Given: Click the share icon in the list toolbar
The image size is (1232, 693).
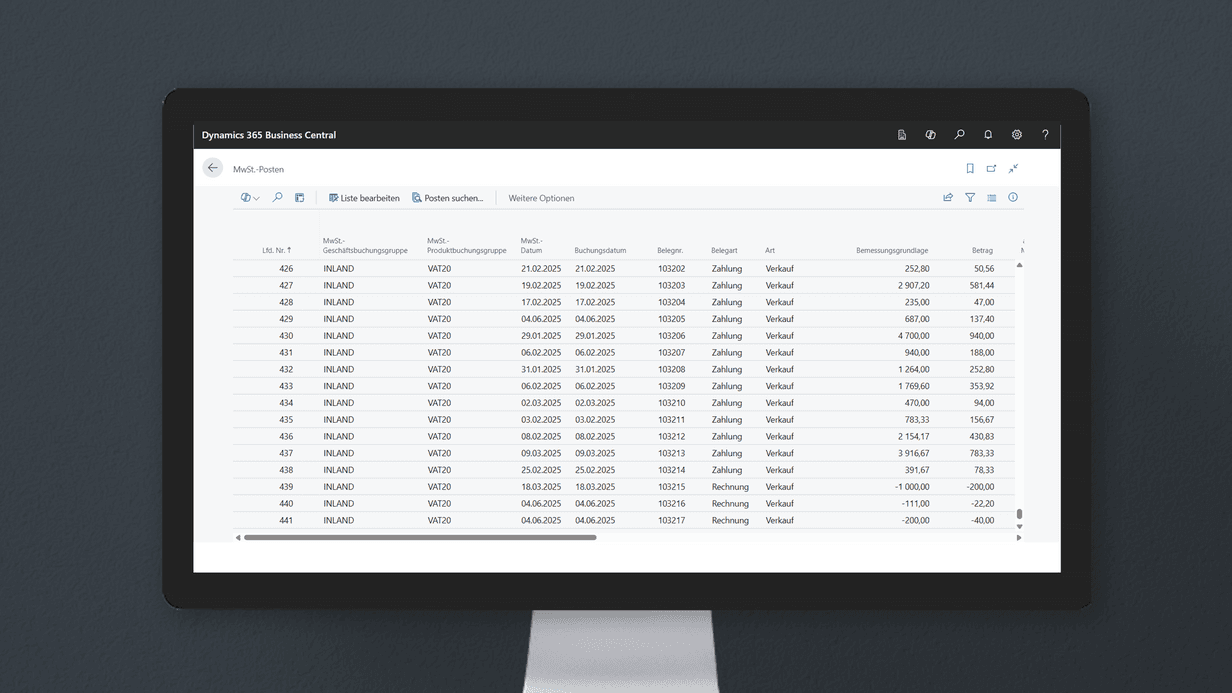Looking at the screenshot, I should (948, 198).
